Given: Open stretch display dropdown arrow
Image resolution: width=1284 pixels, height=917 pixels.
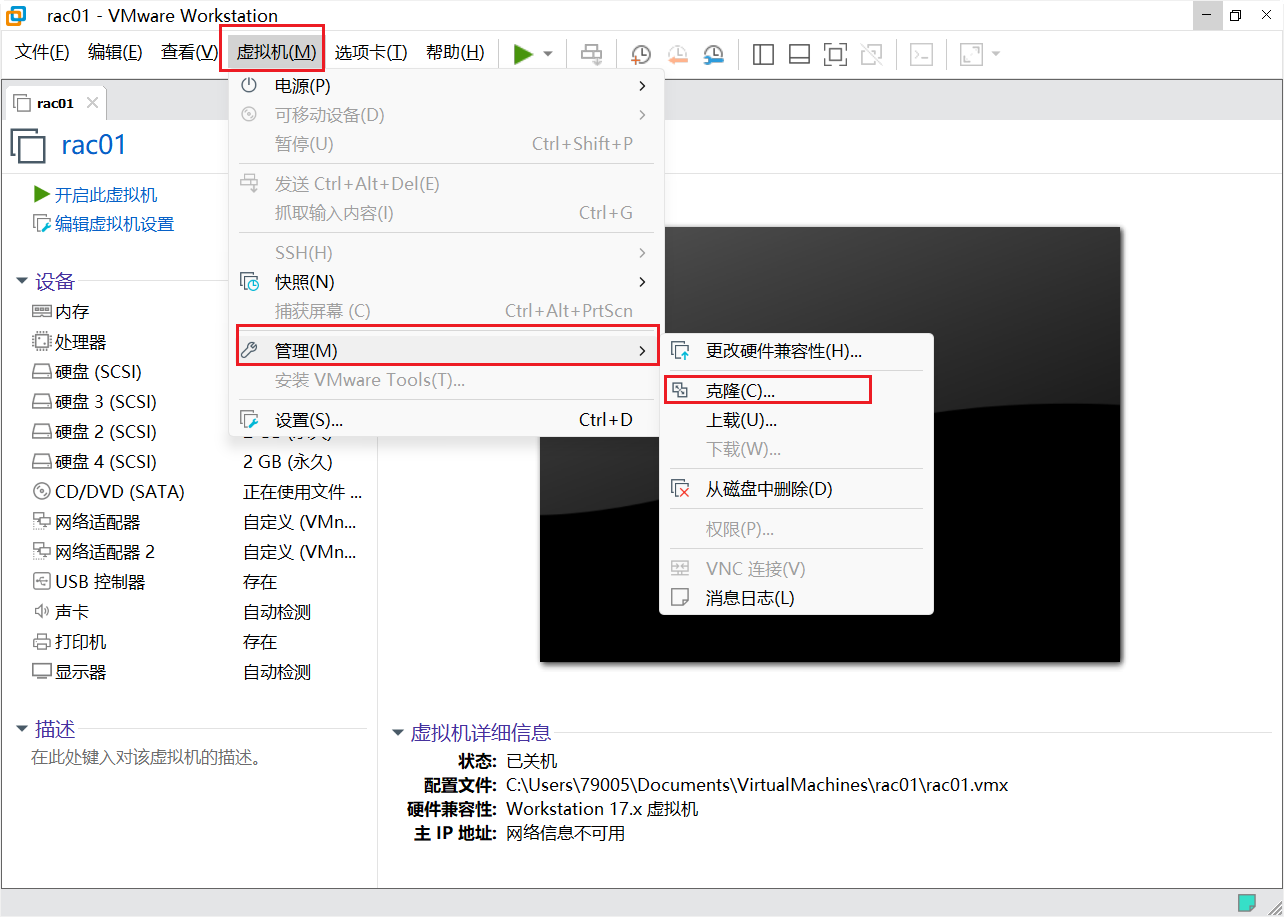Looking at the screenshot, I should tap(995, 54).
